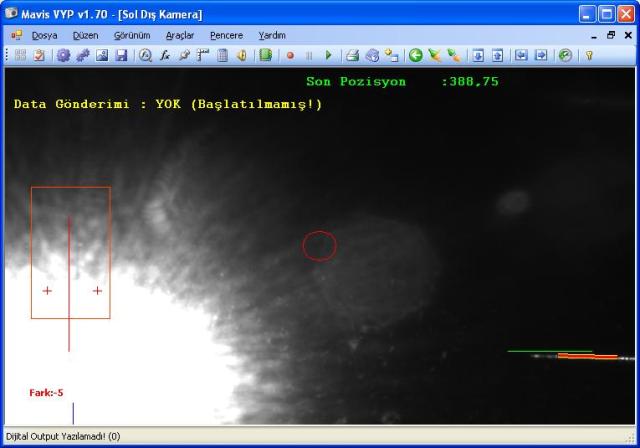Click the clipboard checklist toolbar icon

pyautogui.click(x=39, y=55)
